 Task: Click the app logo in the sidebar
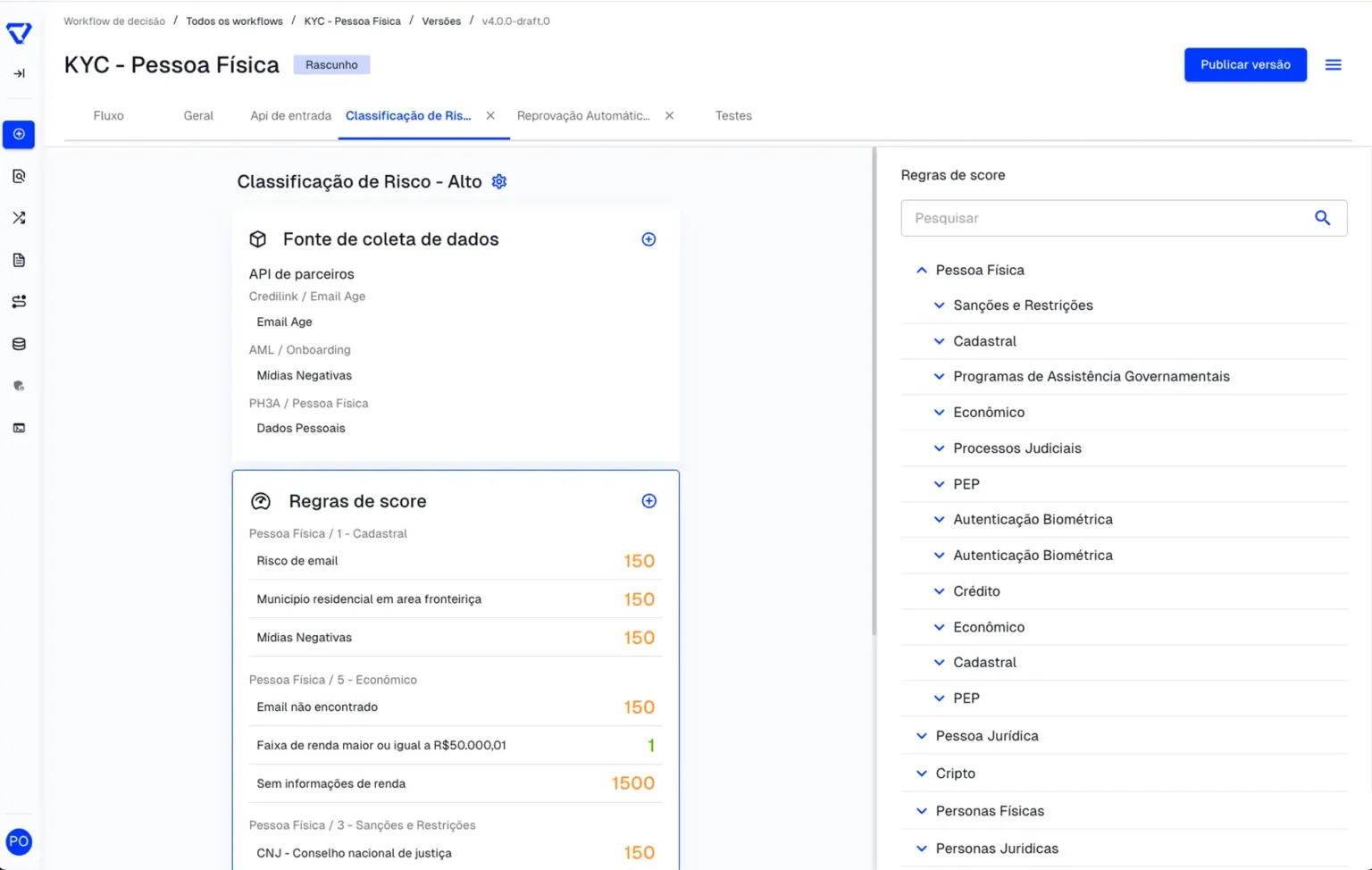pos(19,33)
